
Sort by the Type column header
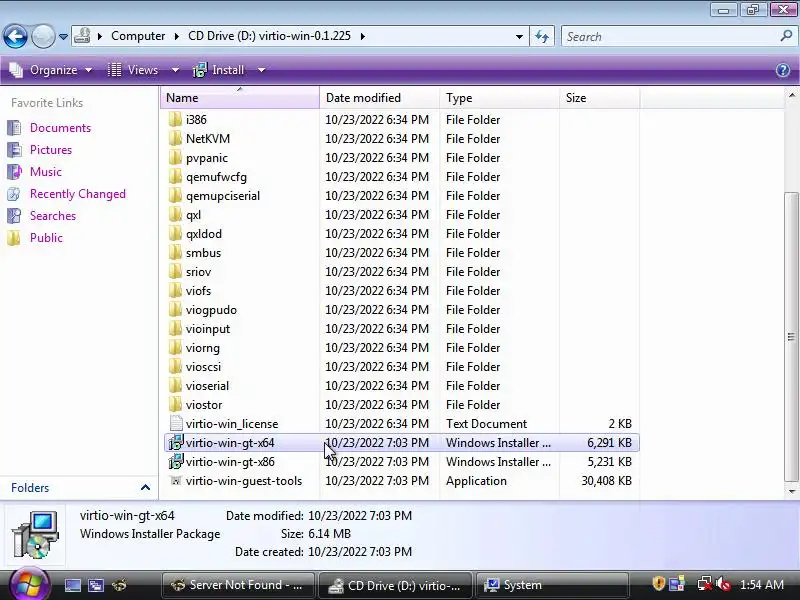[x=499, y=97]
